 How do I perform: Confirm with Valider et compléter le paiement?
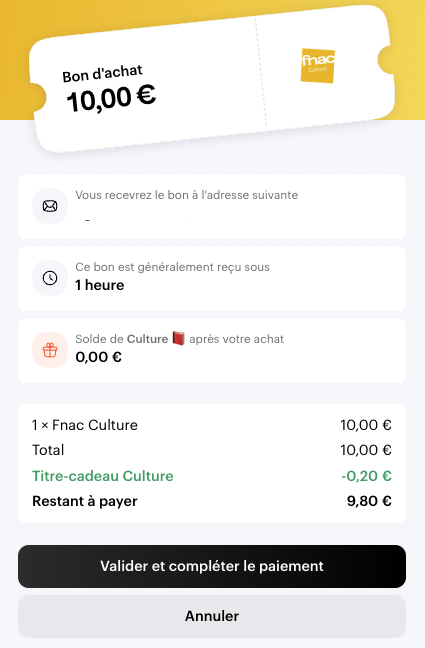(212, 566)
